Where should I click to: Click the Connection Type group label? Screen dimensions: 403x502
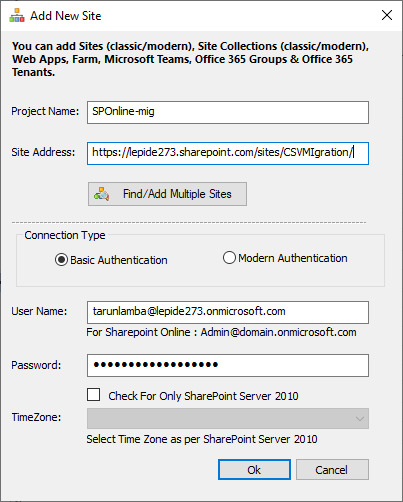tap(65, 235)
